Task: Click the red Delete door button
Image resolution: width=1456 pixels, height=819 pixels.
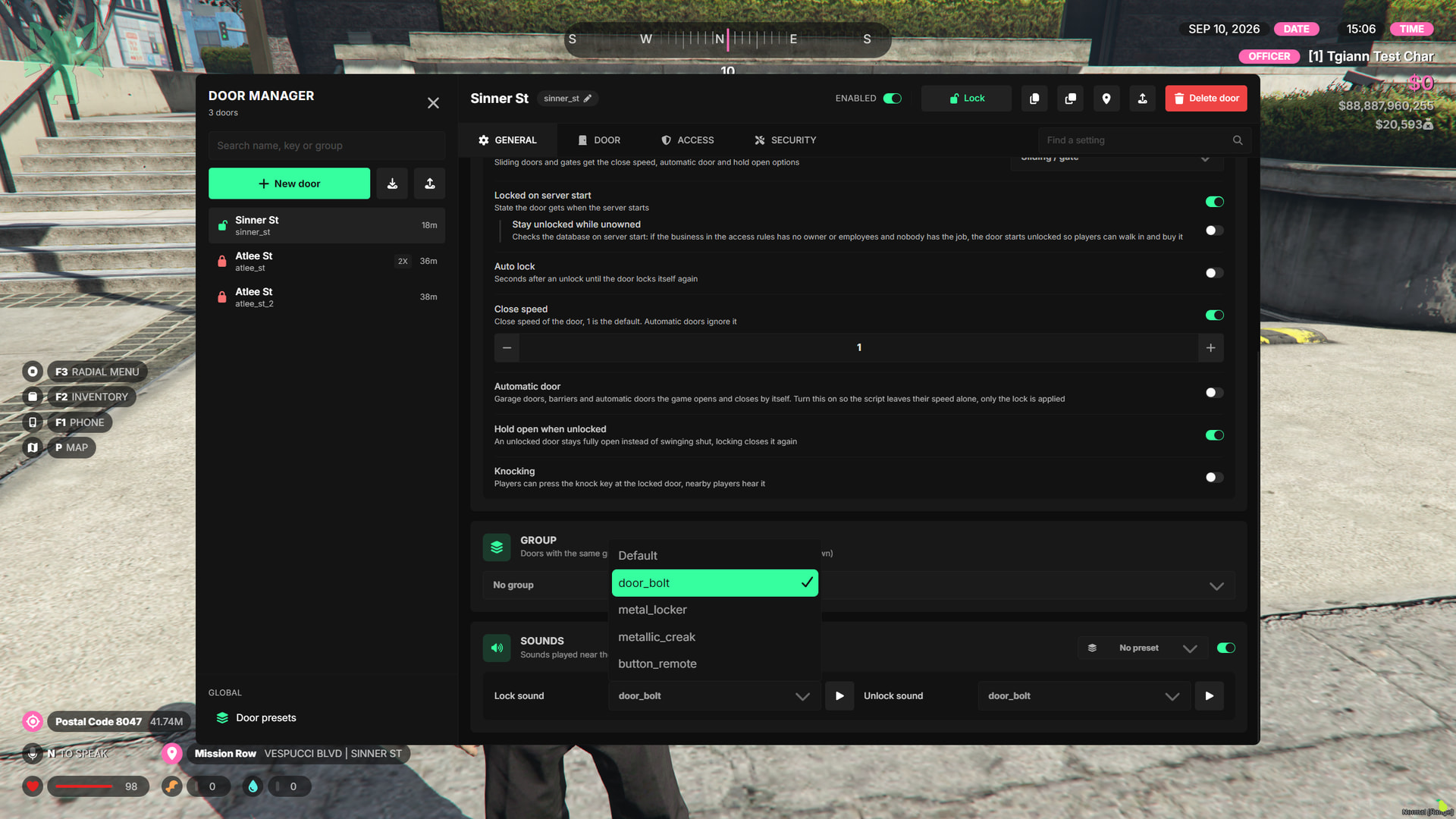Action: [1206, 99]
